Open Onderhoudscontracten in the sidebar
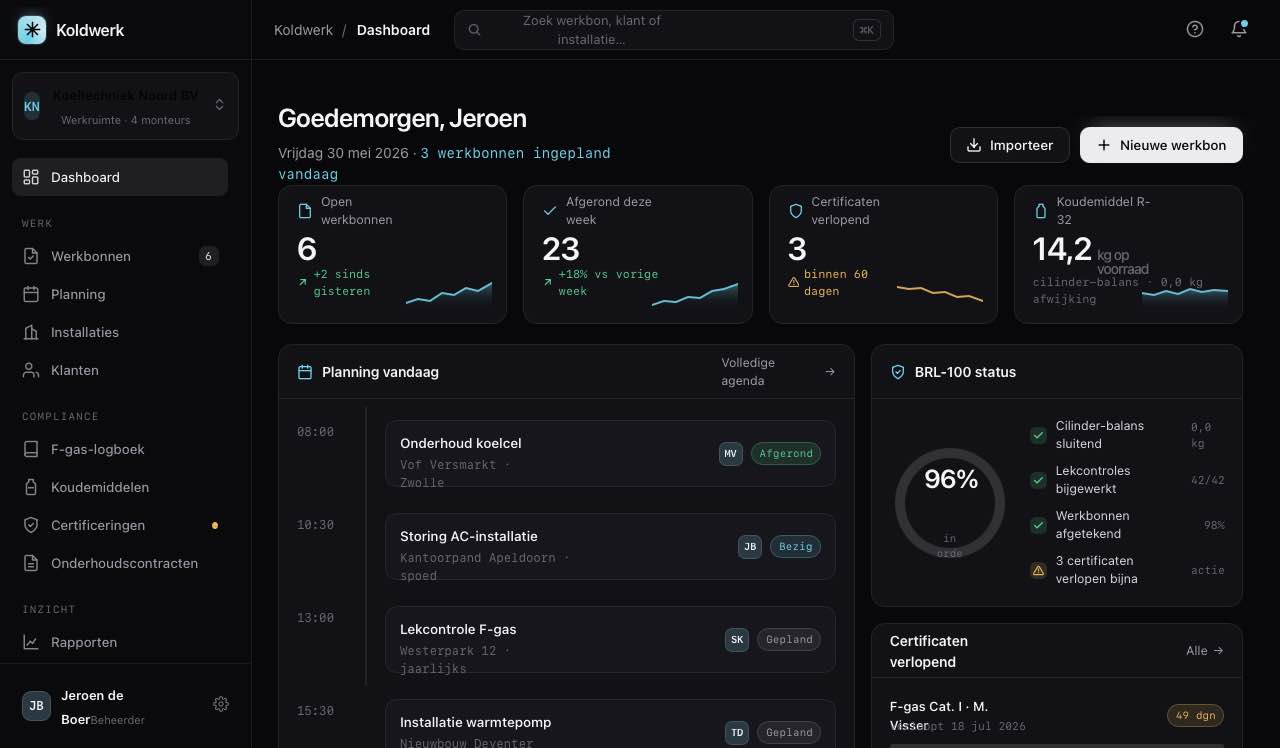This screenshot has height=748, width=1280. pos(120,563)
